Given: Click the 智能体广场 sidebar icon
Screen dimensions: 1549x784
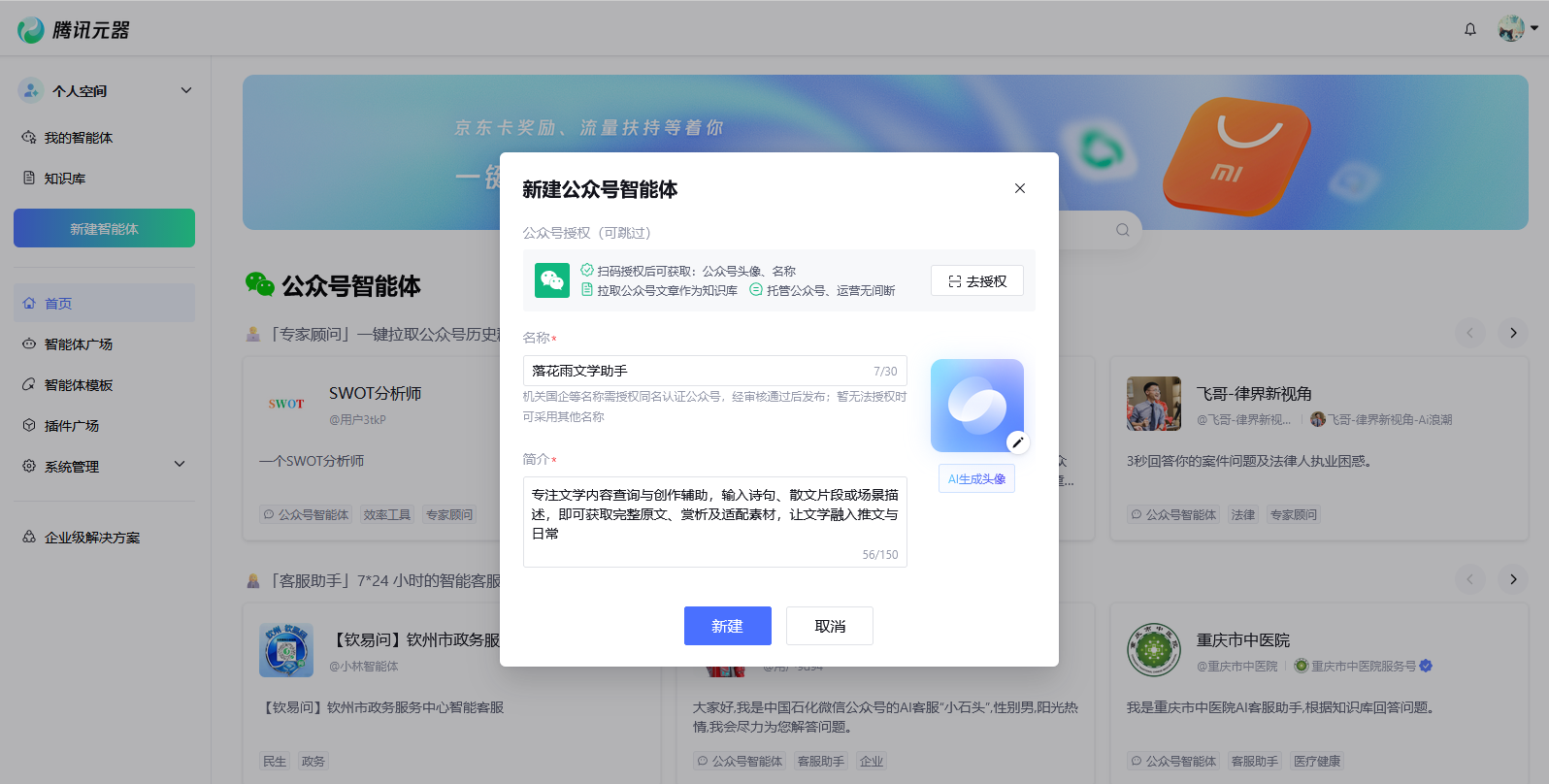Looking at the screenshot, I should [29, 343].
